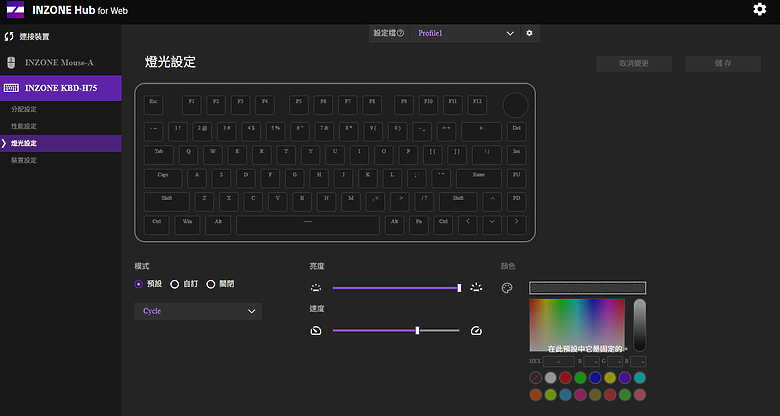Select the 關閉 mode radio button
Viewport: 780px width, 416px height.
[211, 284]
